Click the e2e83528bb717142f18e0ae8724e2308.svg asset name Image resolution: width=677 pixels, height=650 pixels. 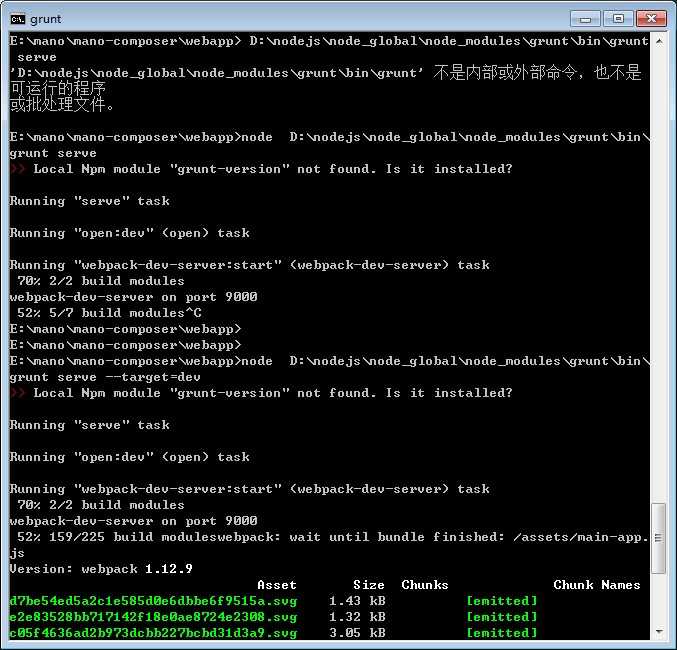click(153, 617)
